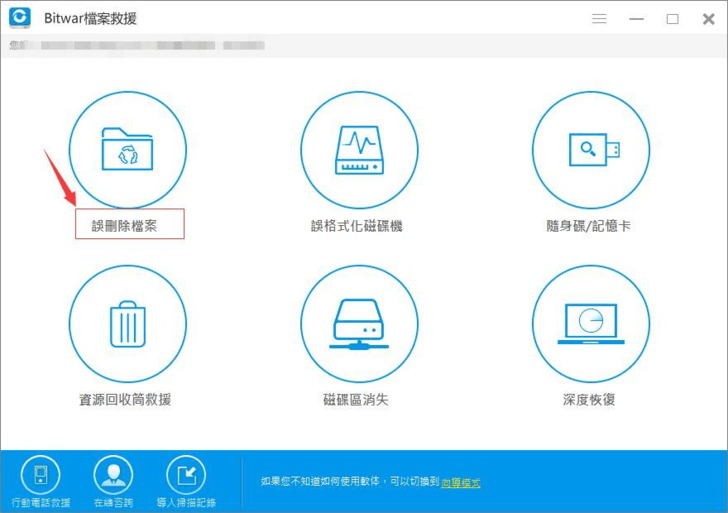728x513 pixels.
Task: Click the 深度恢復 label
Action: point(589,400)
